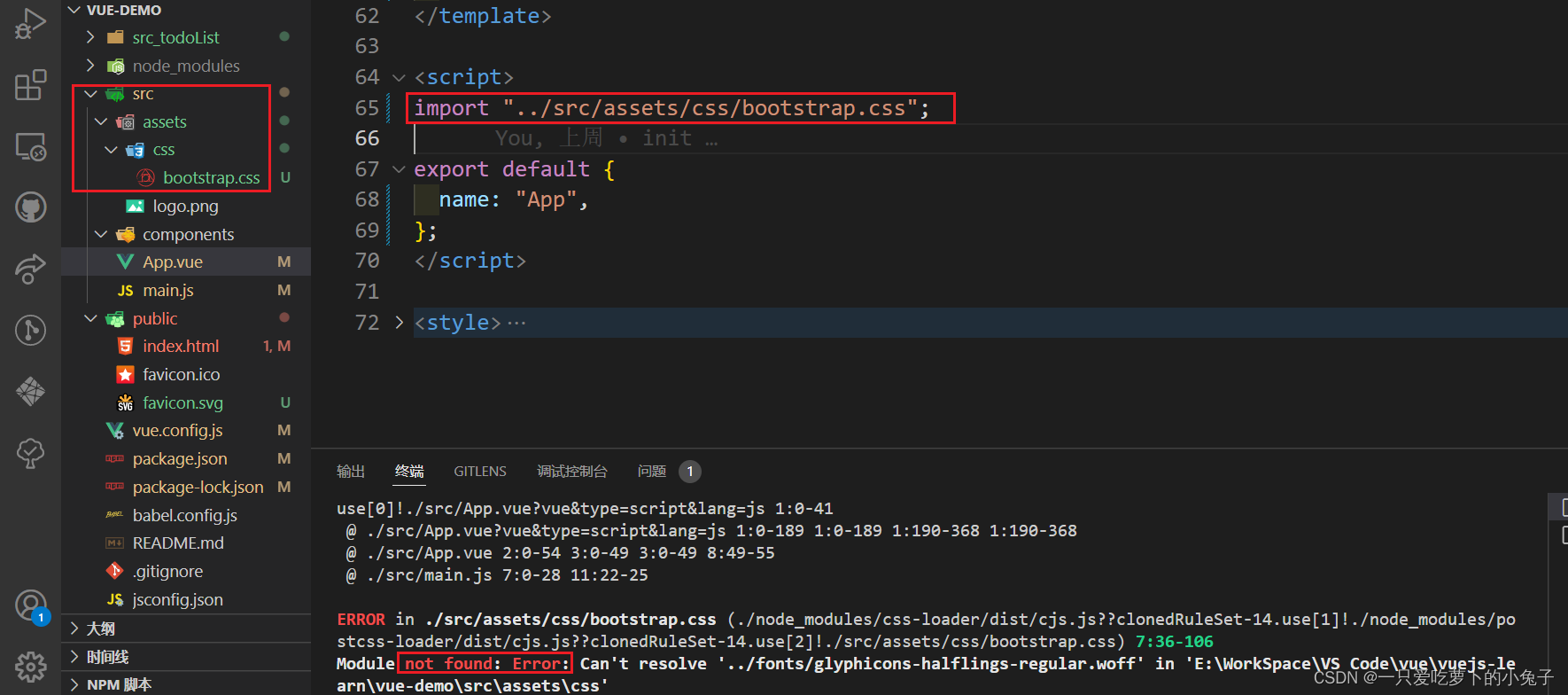Click the ./src/App.vue 2:0-54 terminal line
This screenshot has width=1568, height=695.
[560, 553]
